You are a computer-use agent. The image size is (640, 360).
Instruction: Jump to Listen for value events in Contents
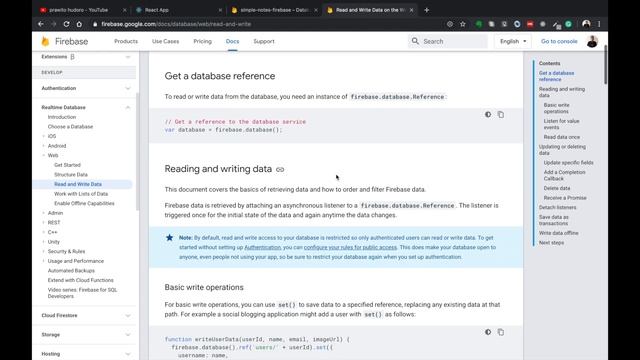coord(561,124)
